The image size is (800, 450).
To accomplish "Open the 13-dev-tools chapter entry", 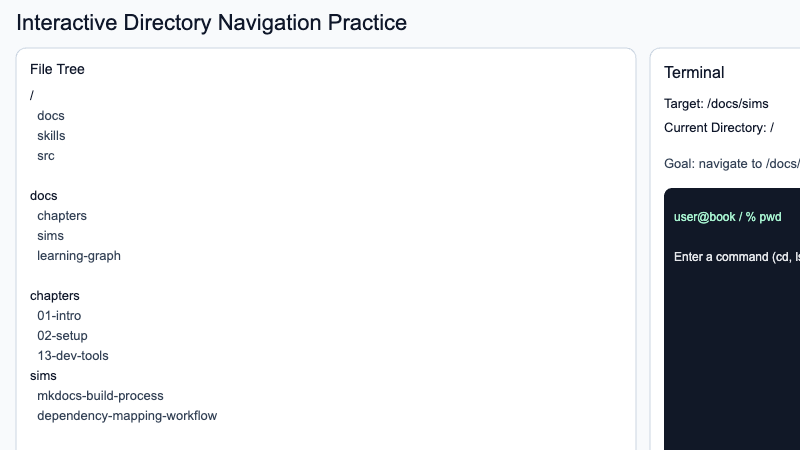I will [x=73, y=356].
